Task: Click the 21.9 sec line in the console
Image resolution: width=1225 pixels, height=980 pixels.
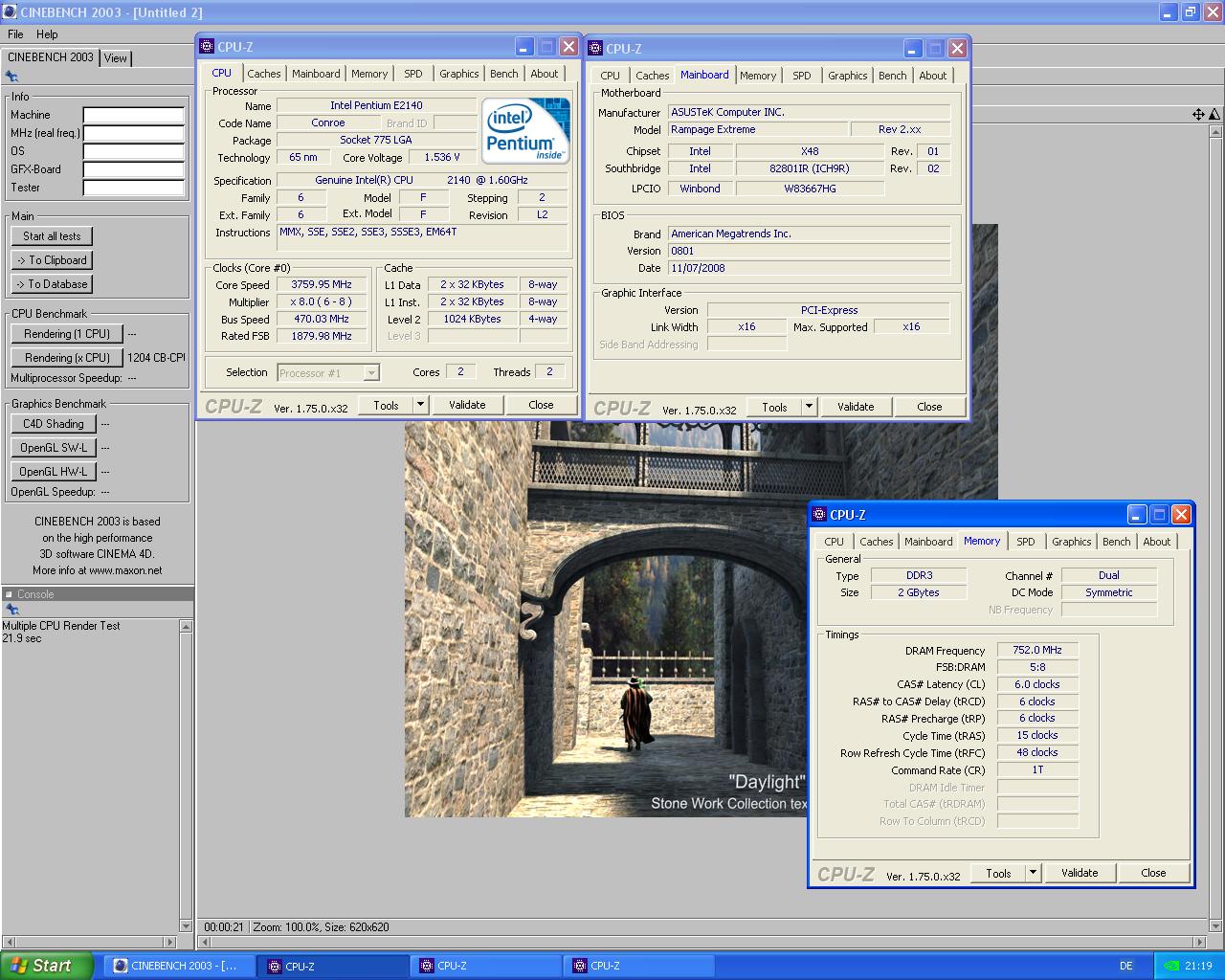Action: (x=22, y=638)
